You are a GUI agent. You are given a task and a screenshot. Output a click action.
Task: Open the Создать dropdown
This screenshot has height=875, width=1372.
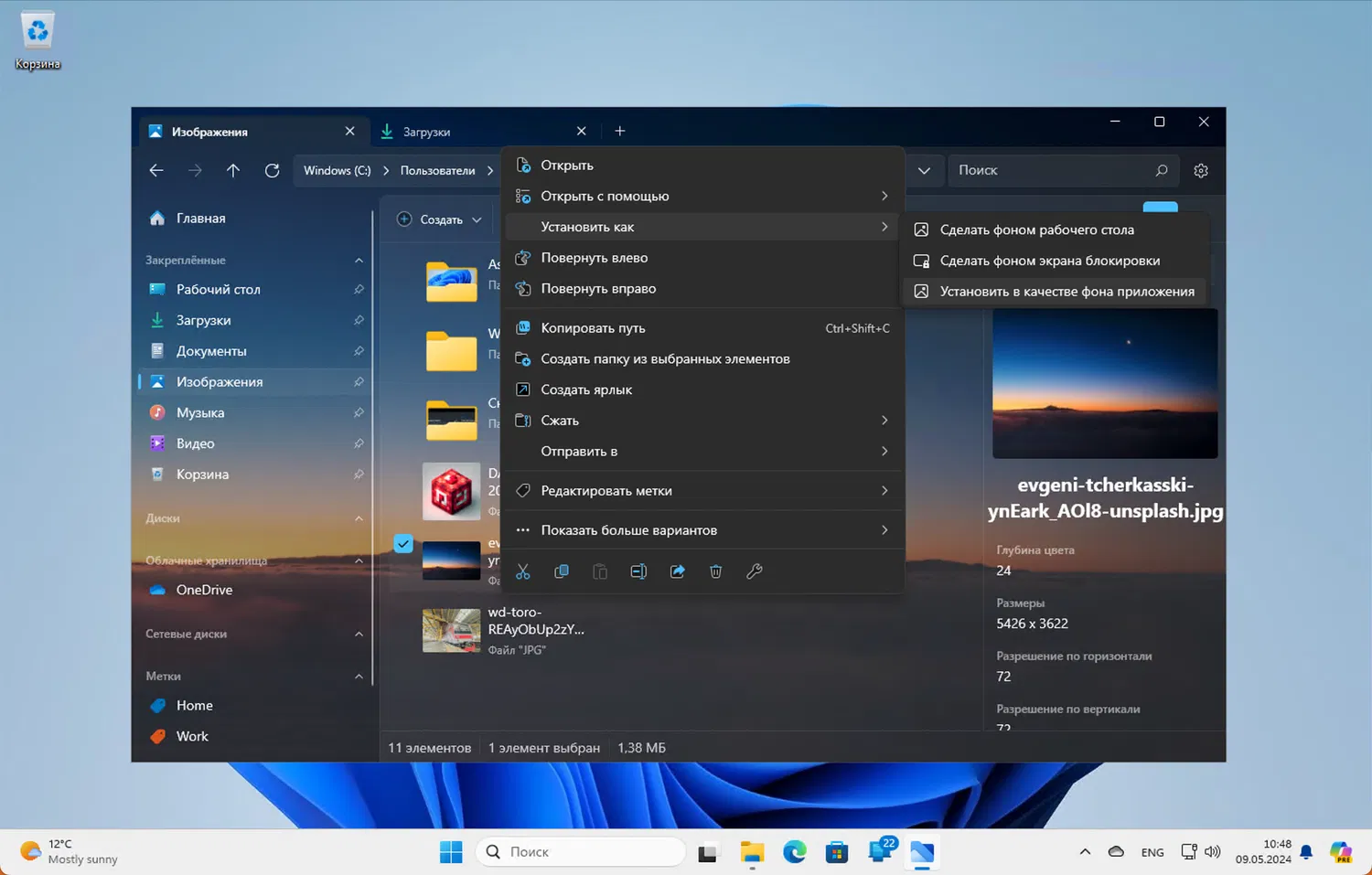click(440, 220)
